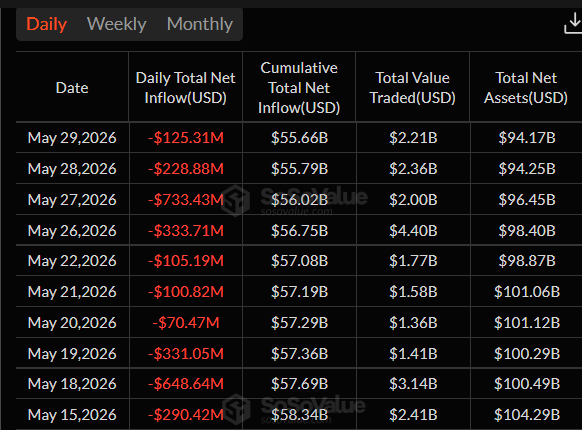Click the $4.40B value traded cell
Screen dimensions: 582x430
pos(413,231)
